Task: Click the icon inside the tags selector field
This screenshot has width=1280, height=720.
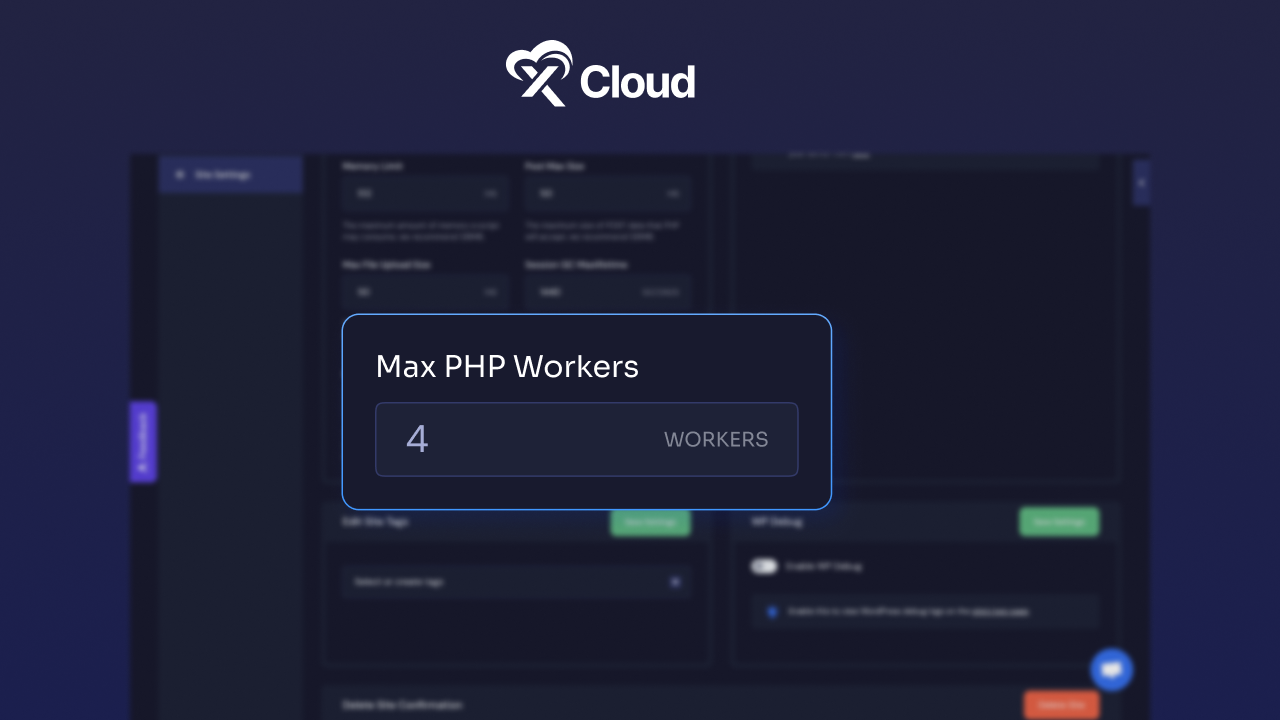Action: pyautogui.click(x=675, y=582)
